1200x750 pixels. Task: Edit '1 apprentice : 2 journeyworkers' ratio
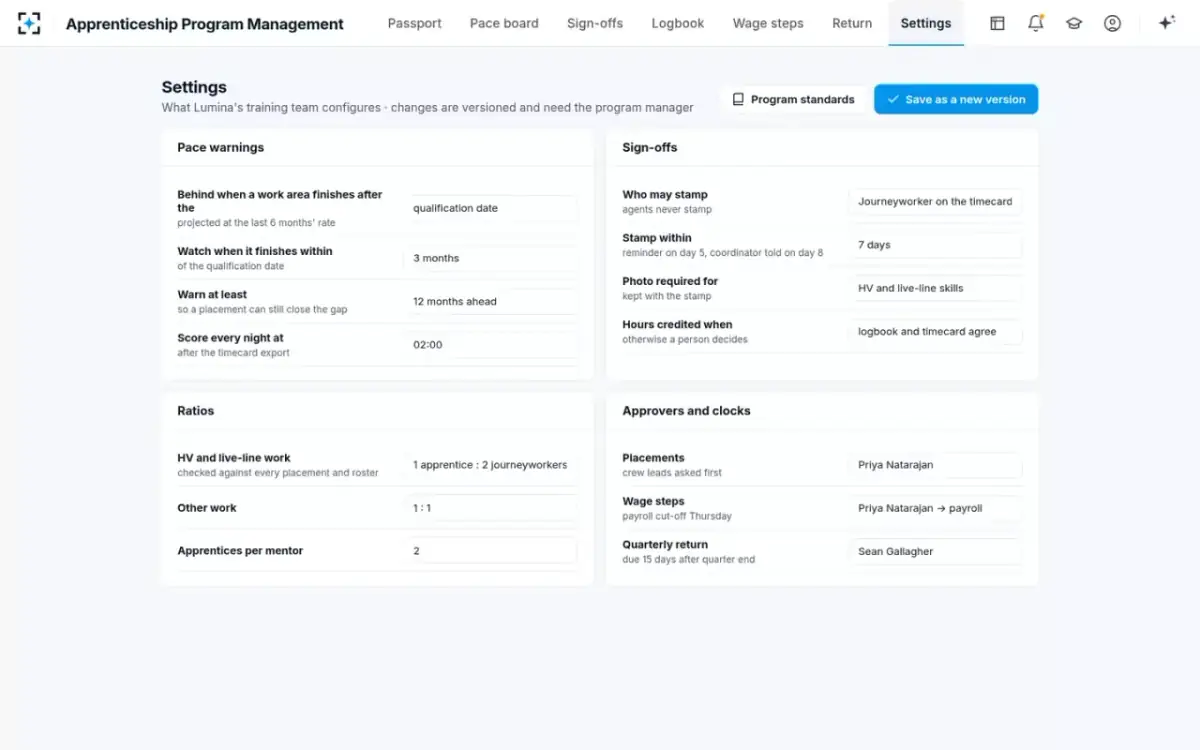point(491,465)
